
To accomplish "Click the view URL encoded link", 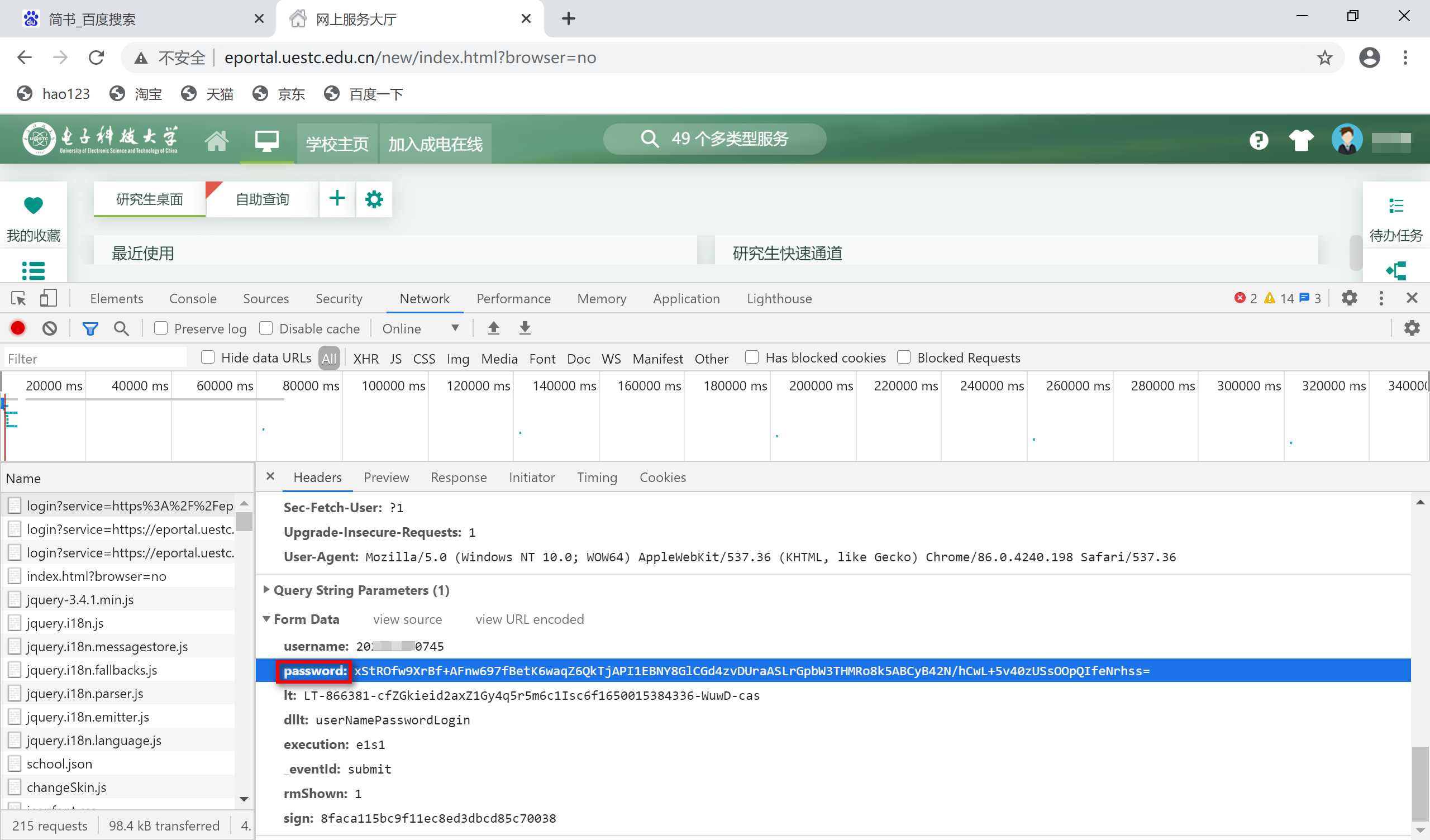I will pos(529,619).
